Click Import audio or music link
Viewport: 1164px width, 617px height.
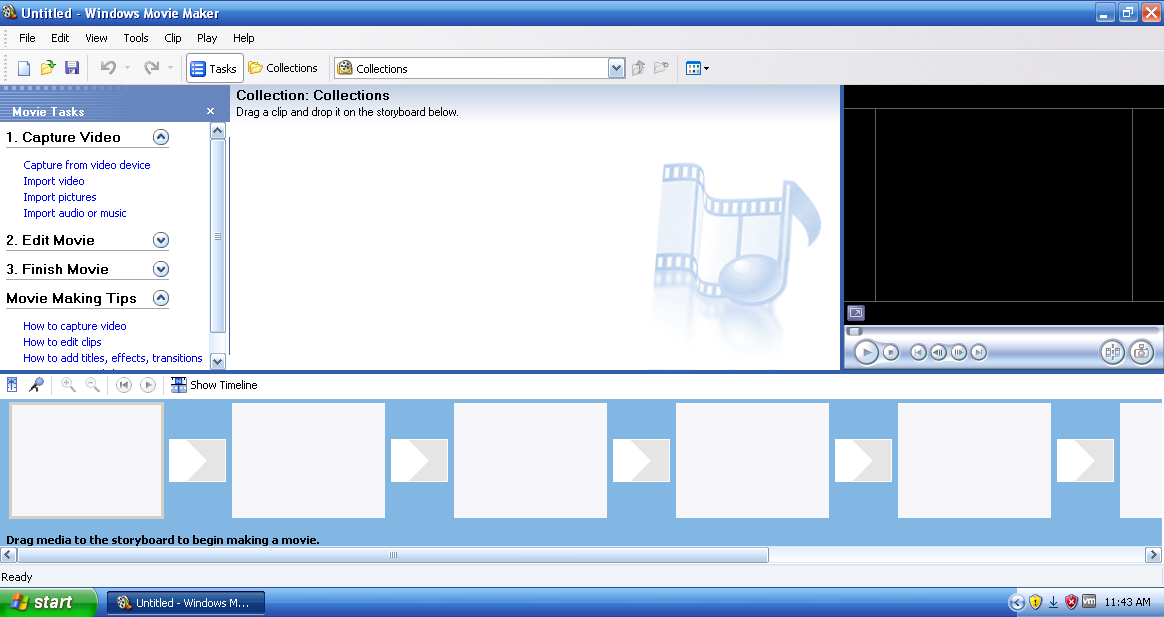pos(75,213)
